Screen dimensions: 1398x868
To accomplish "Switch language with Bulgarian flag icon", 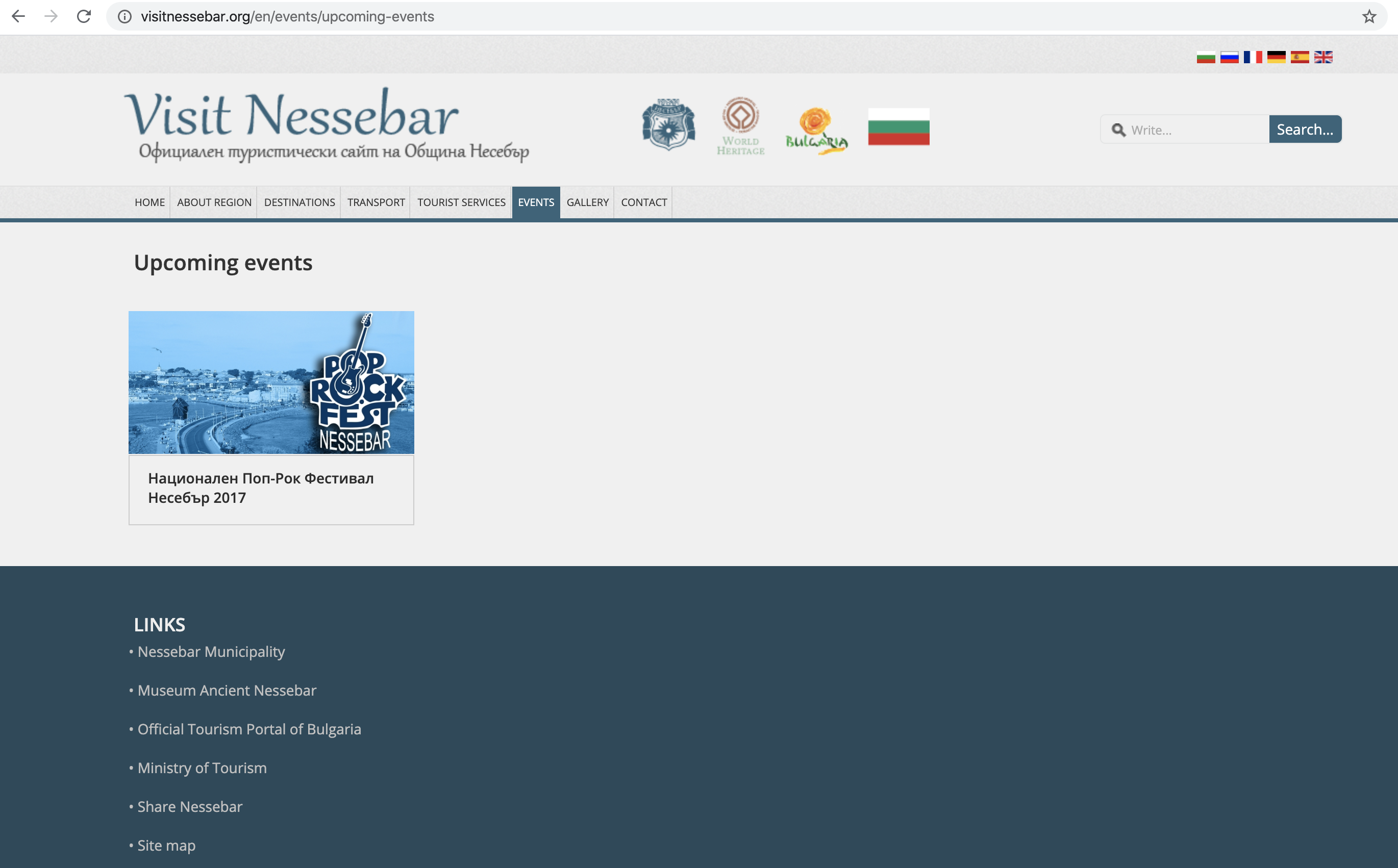I will pos(1206,57).
